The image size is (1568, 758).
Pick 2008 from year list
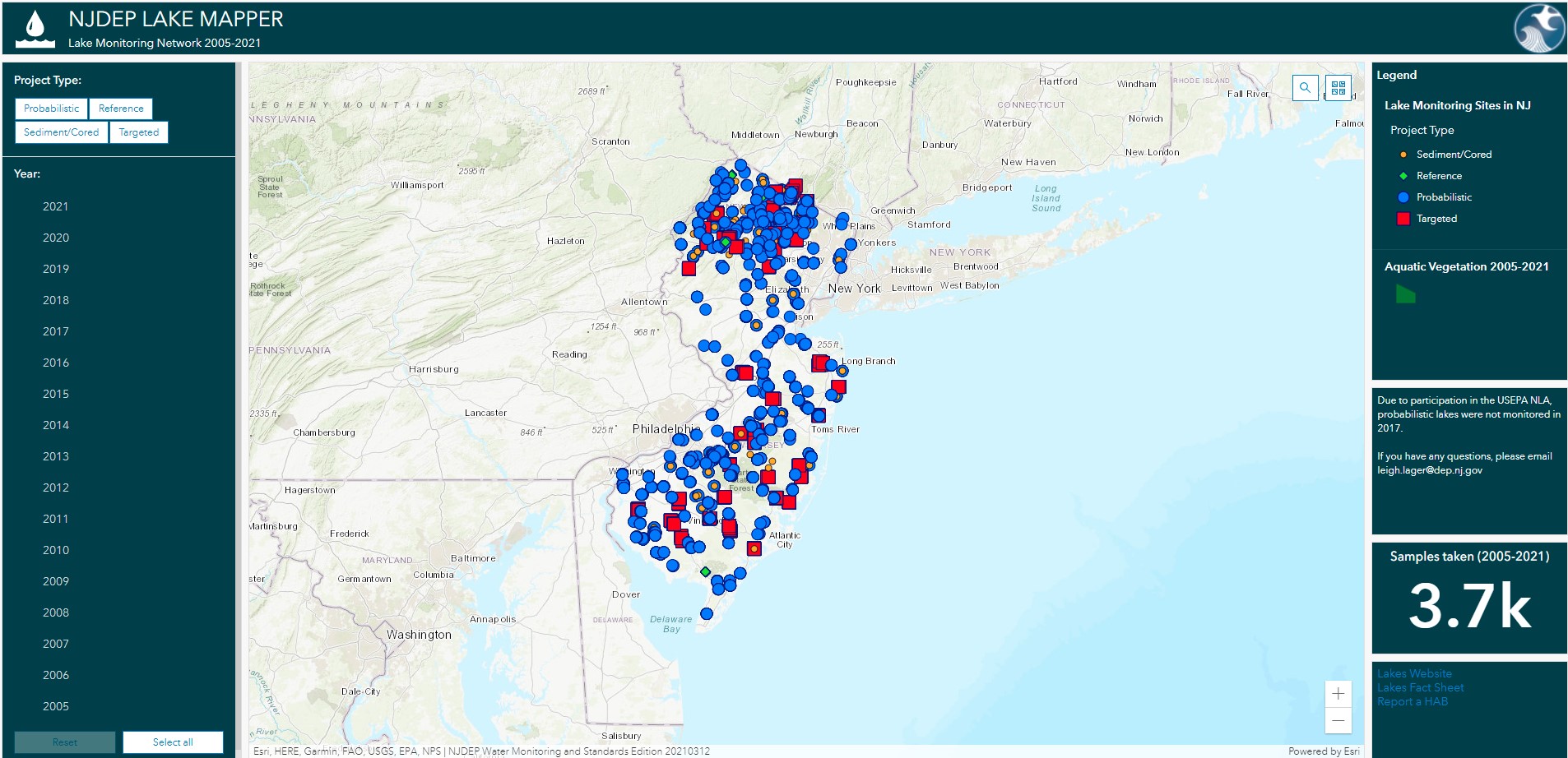[56, 612]
